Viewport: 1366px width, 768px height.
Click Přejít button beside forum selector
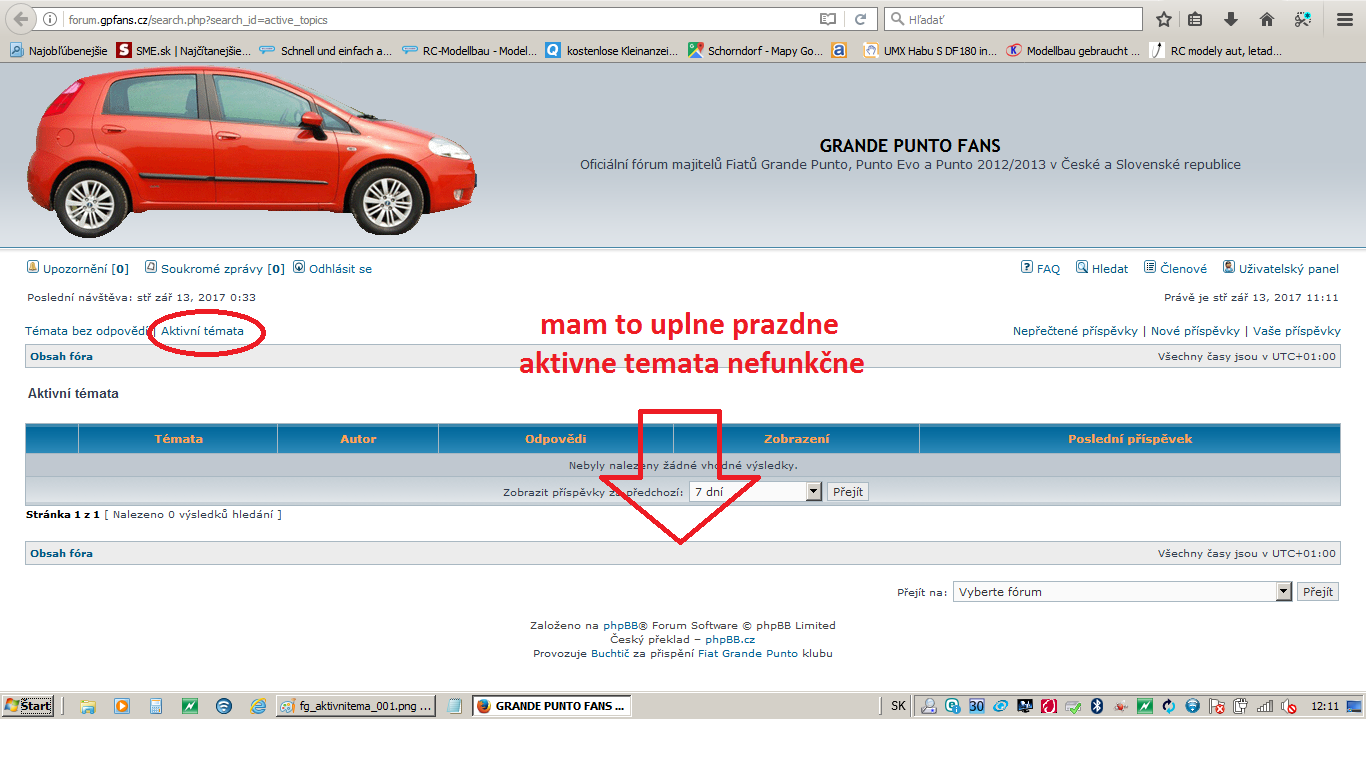1318,592
